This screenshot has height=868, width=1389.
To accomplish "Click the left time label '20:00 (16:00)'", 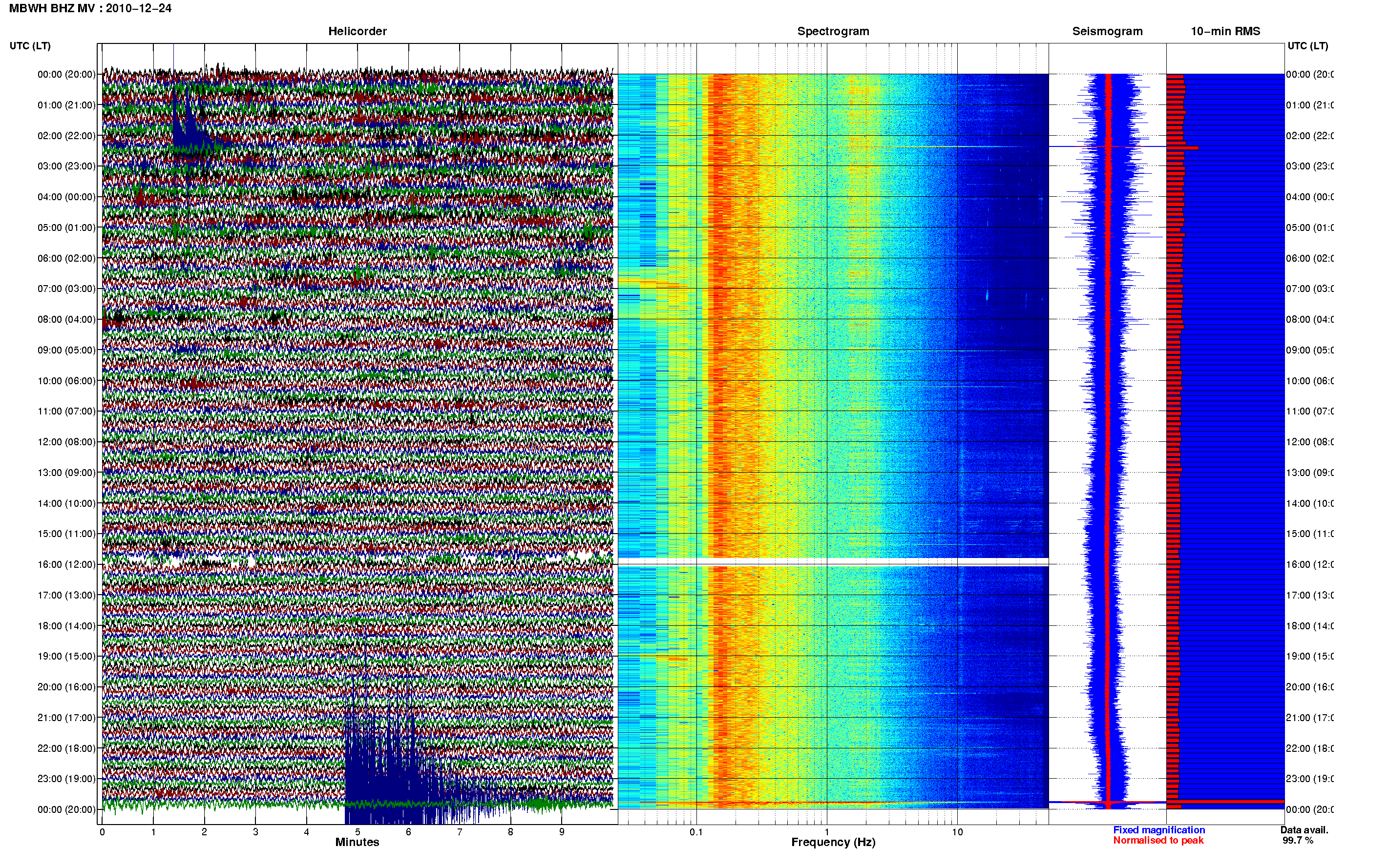I will point(66,687).
